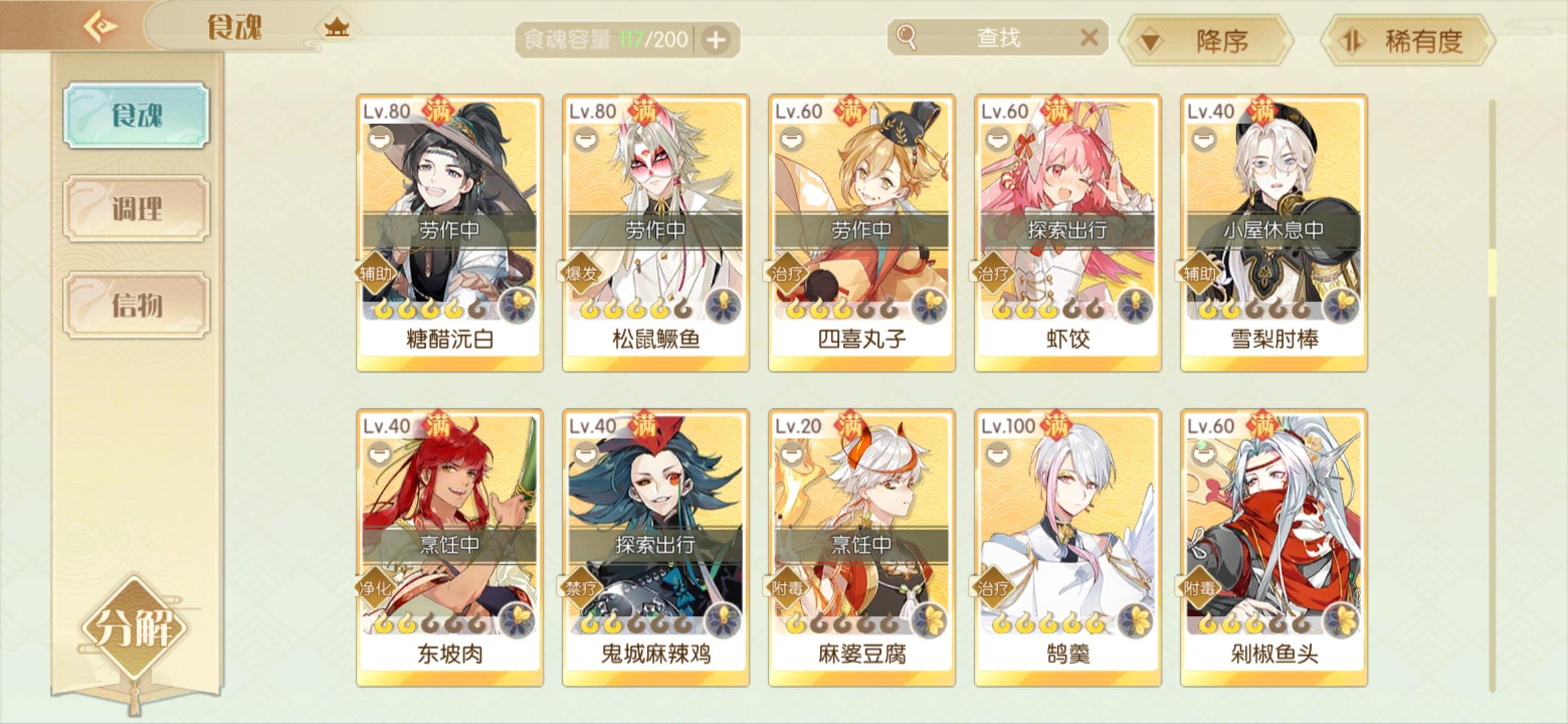Image resolution: width=1568 pixels, height=724 pixels.
Task: Switch sort order via 降序 dropdown
Action: pos(1208,42)
